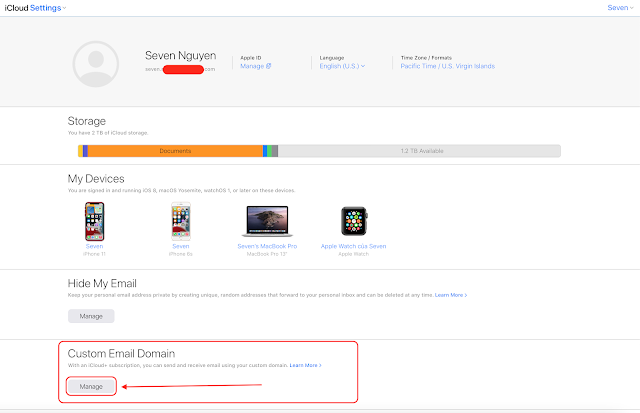
Task: Open Pacific Time / U.S. Virgin Islands settings
Action: click(x=447, y=66)
